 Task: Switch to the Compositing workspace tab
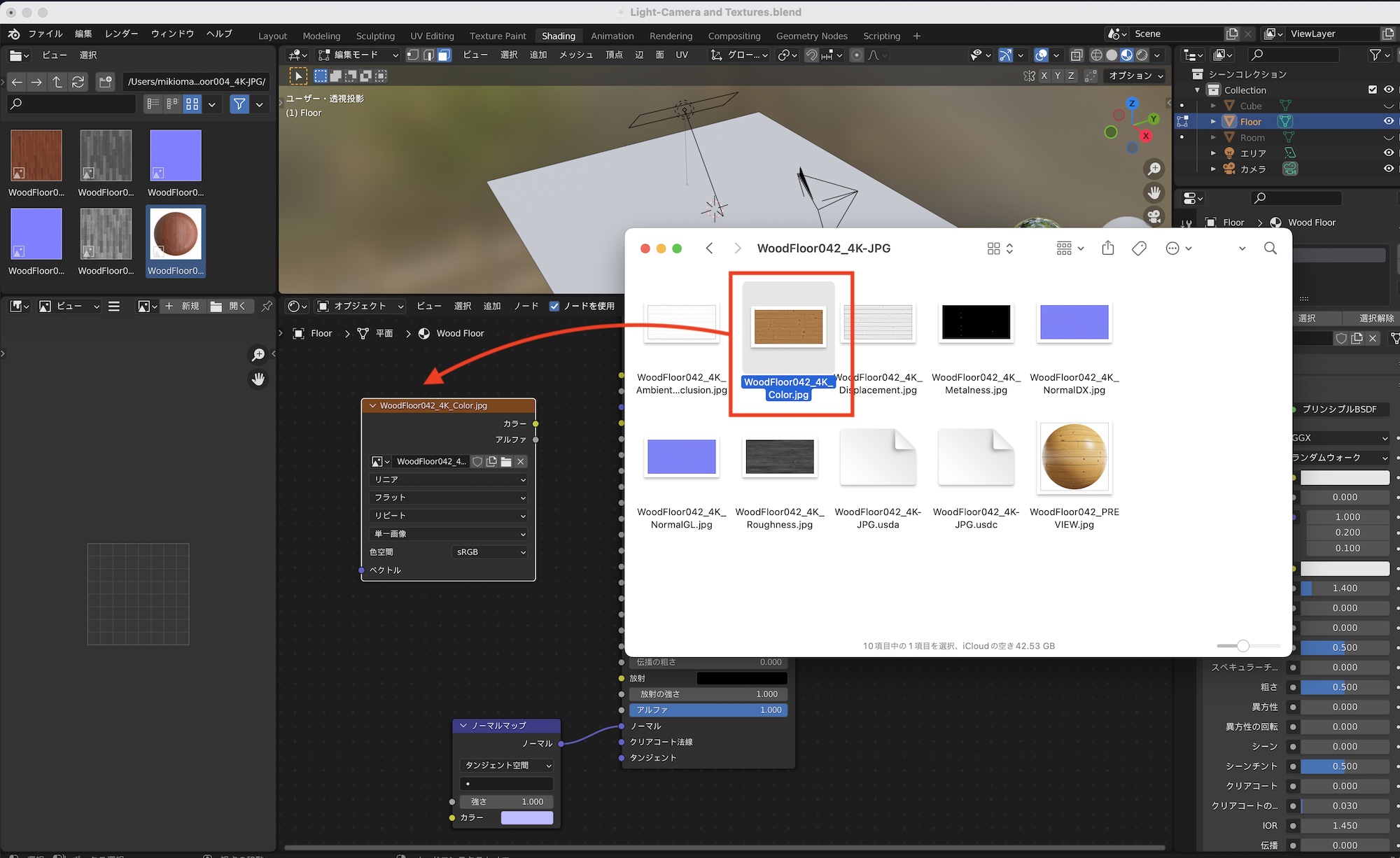click(734, 36)
